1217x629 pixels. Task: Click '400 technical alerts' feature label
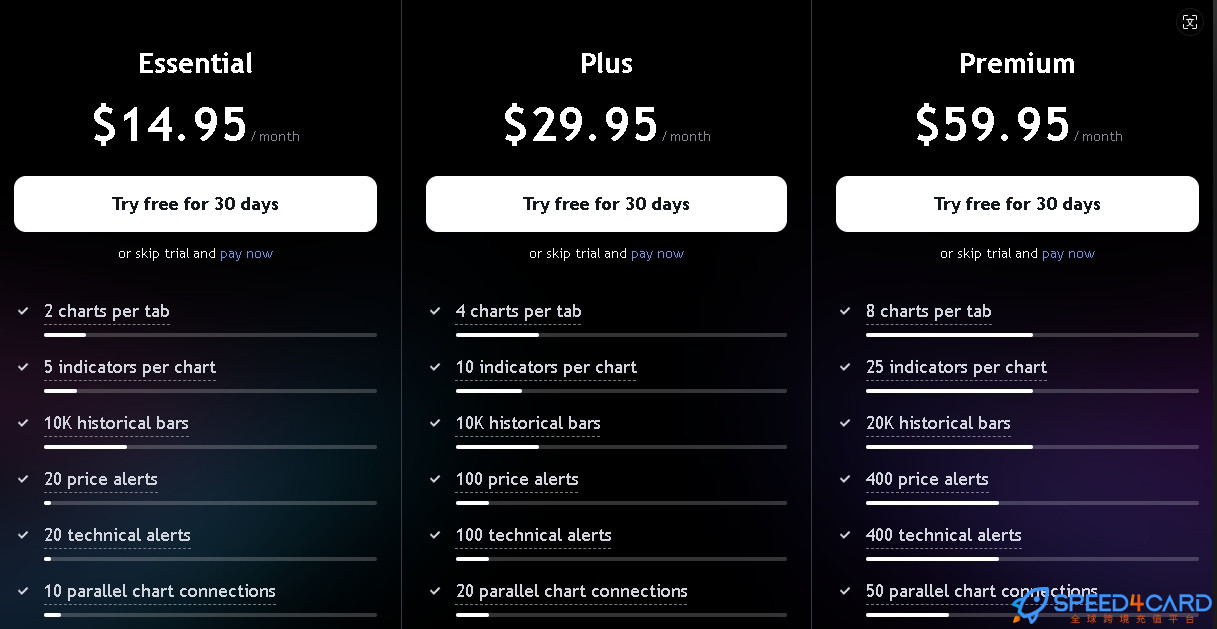tap(944, 535)
